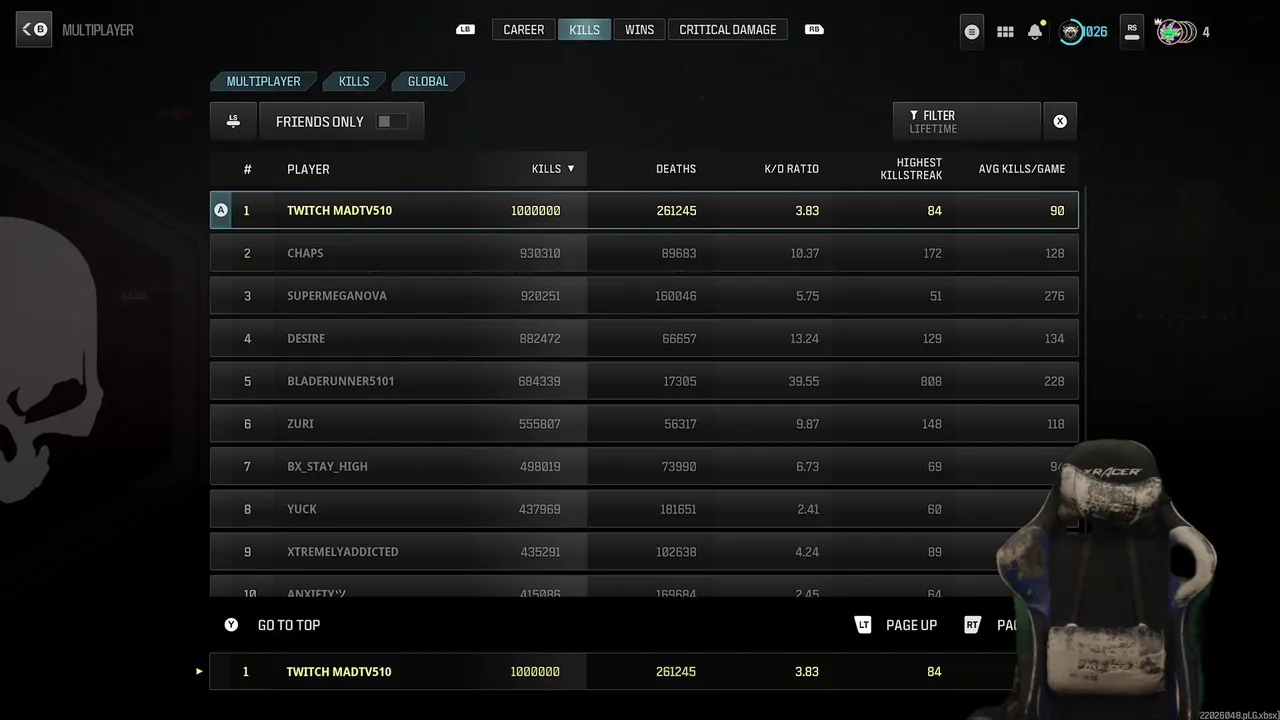Viewport: 1280px width, 720px height.
Task: Open the player level 1026 emblem
Action: coord(1083,32)
